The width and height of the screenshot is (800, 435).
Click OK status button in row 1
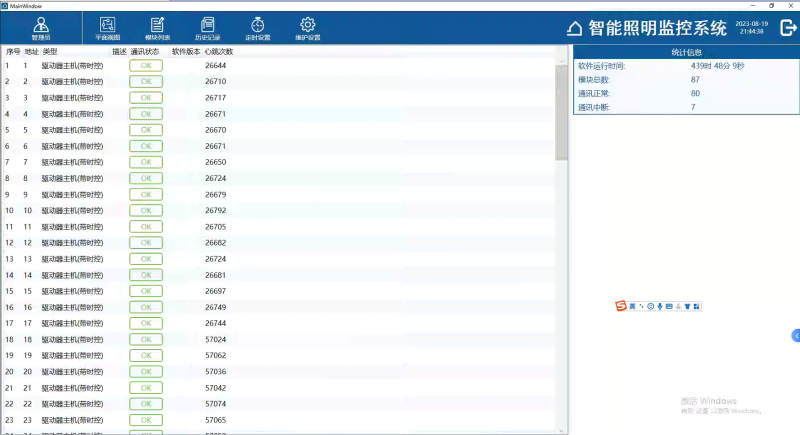(x=145, y=66)
